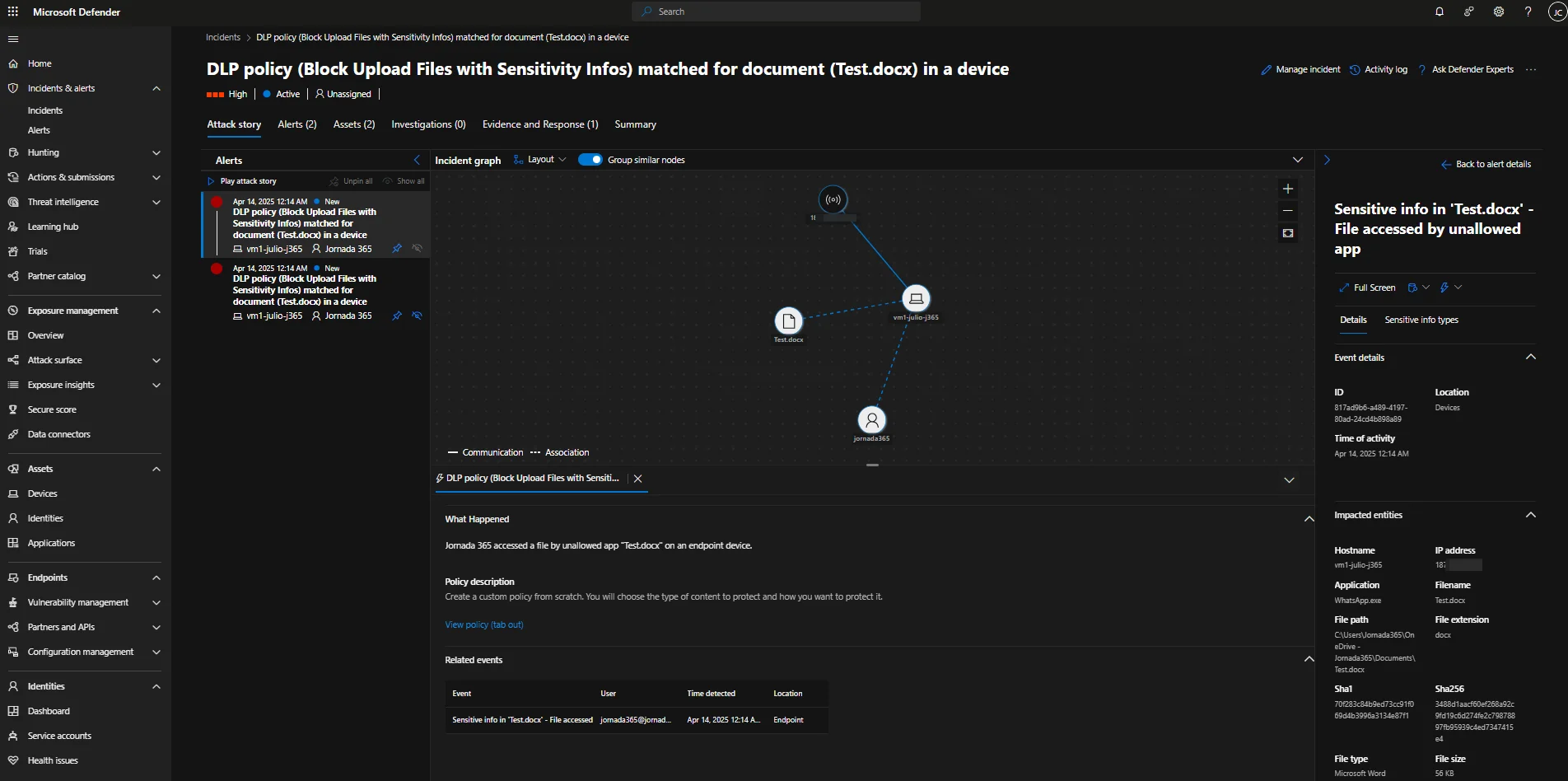The image size is (1568, 781).
Task: Open the community feedback icon in header
Action: tap(1469, 12)
